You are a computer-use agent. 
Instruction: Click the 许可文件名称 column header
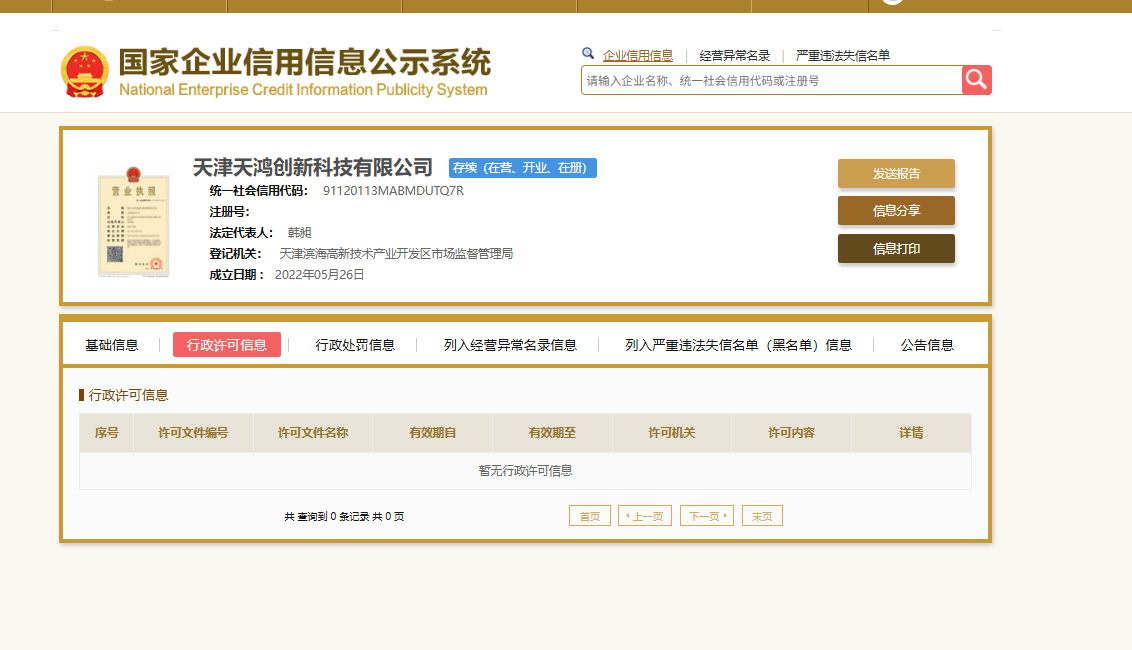coord(313,433)
